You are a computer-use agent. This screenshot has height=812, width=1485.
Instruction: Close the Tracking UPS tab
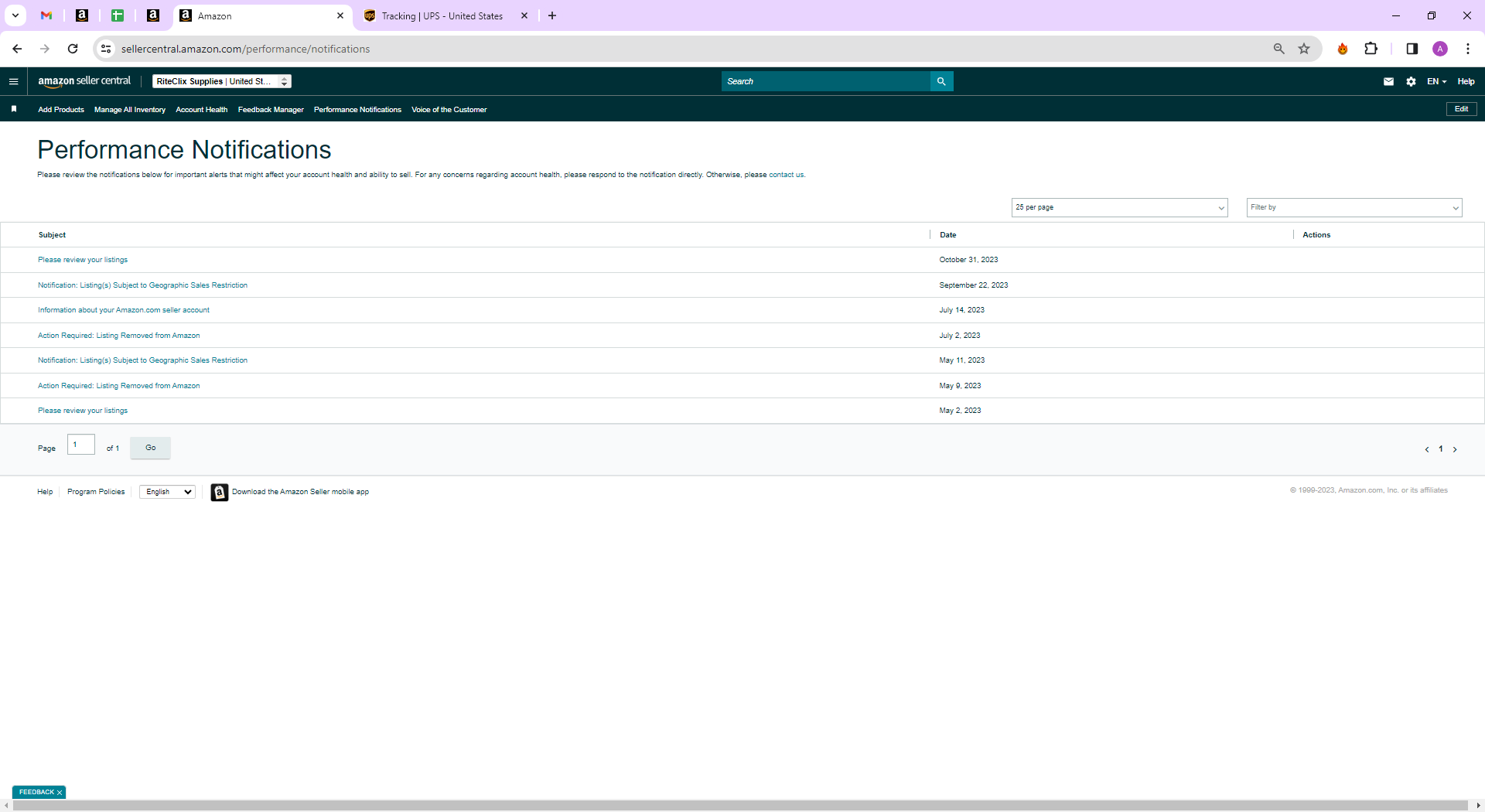click(524, 15)
